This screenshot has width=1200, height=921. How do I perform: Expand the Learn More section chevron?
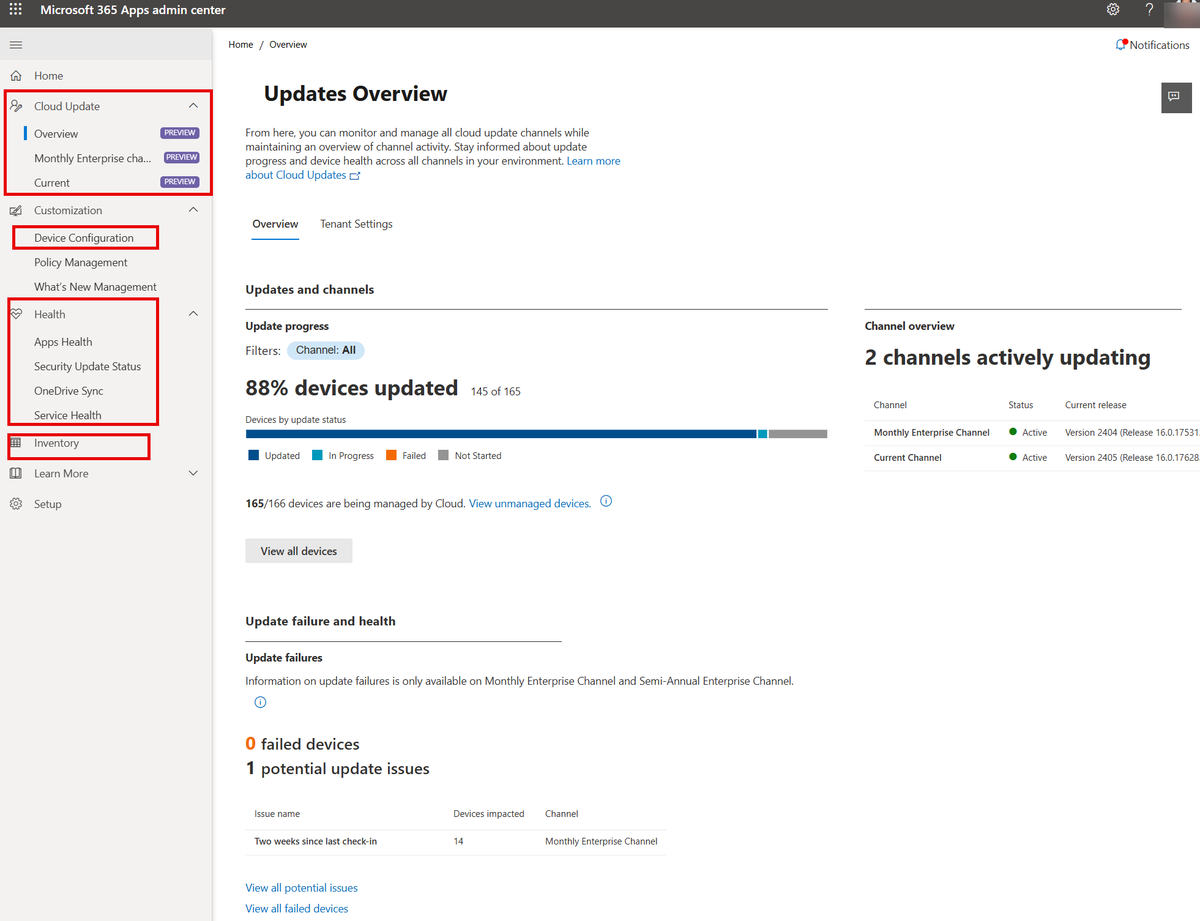tap(193, 474)
